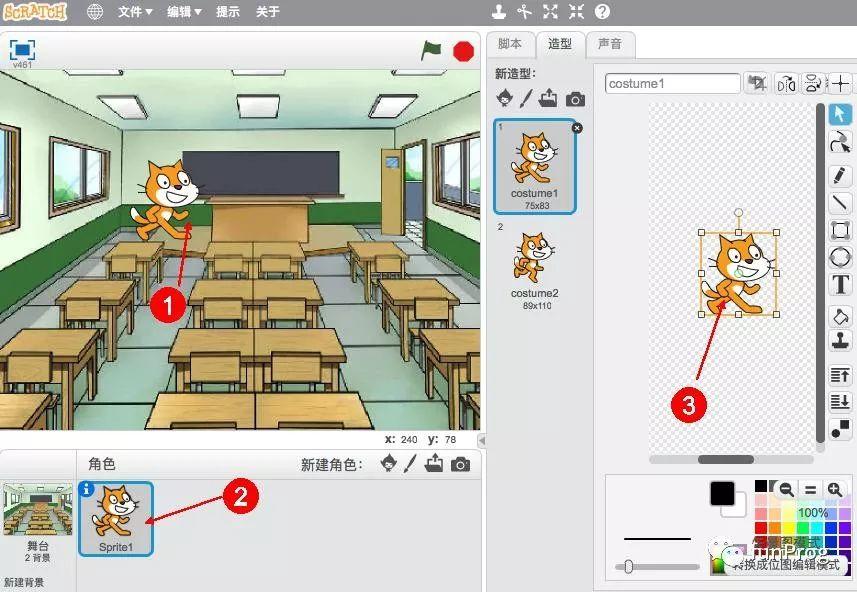The width and height of the screenshot is (857, 592).
Task: Select Sprite1 in the sprite list
Action: [x=116, y=519]
